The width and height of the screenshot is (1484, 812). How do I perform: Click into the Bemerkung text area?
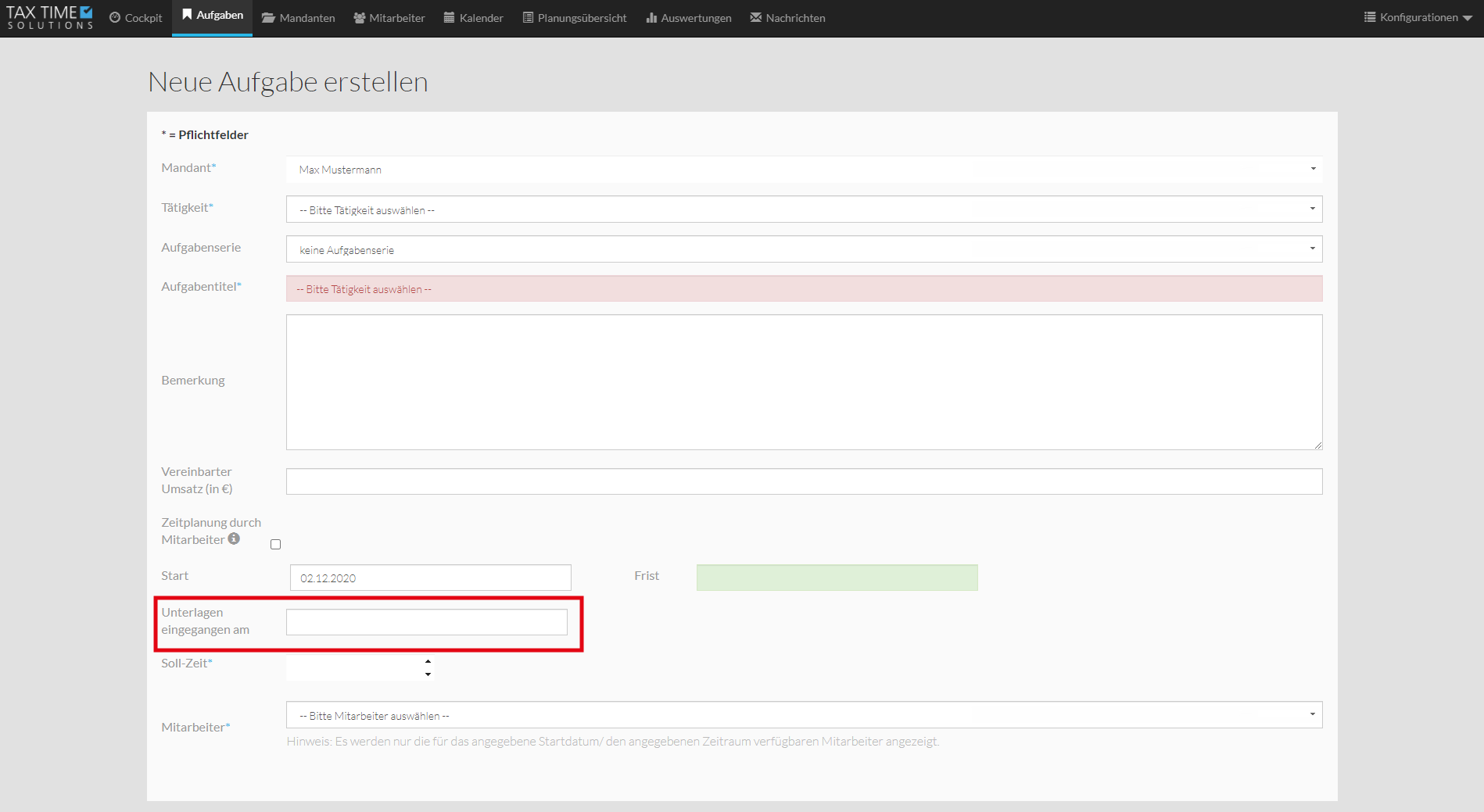805,382
